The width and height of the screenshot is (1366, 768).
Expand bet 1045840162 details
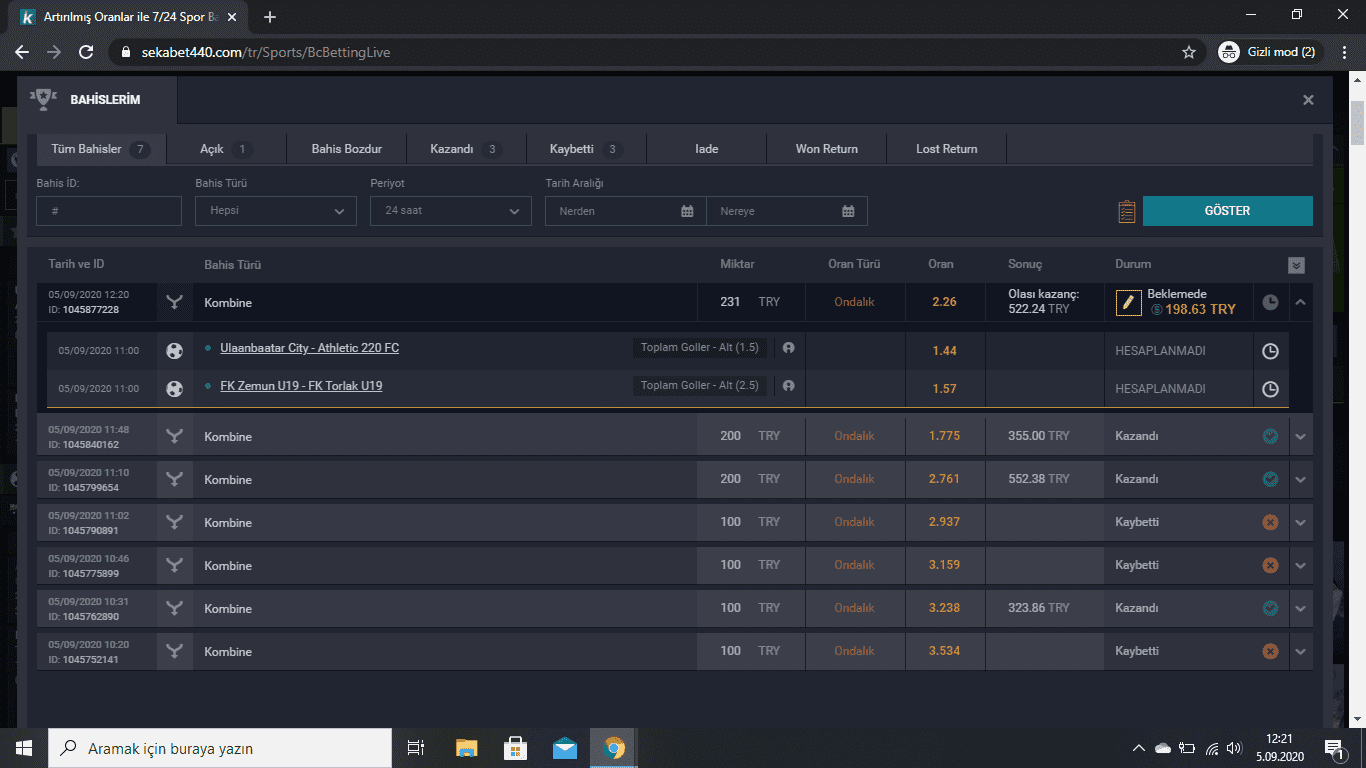(1300, 437)
